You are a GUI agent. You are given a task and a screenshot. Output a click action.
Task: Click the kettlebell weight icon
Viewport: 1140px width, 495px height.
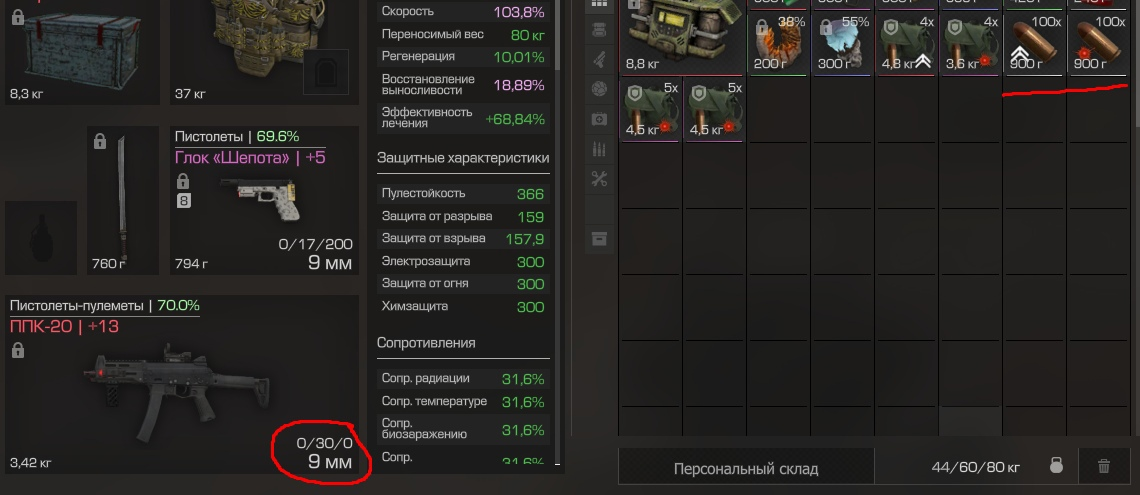point(1056,466)
